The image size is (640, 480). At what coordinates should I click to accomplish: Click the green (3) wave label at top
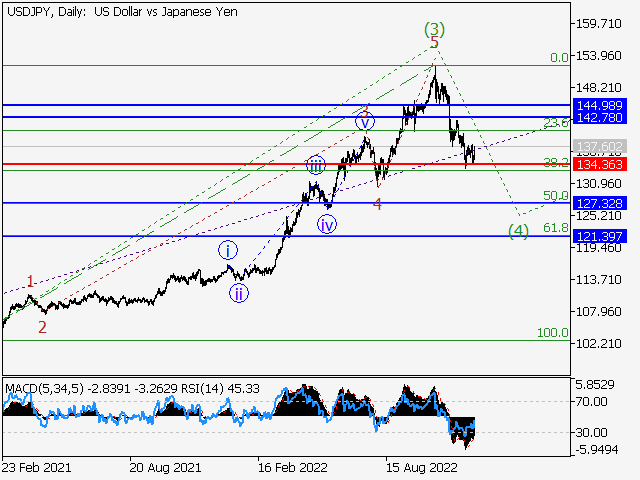[434, 29]
